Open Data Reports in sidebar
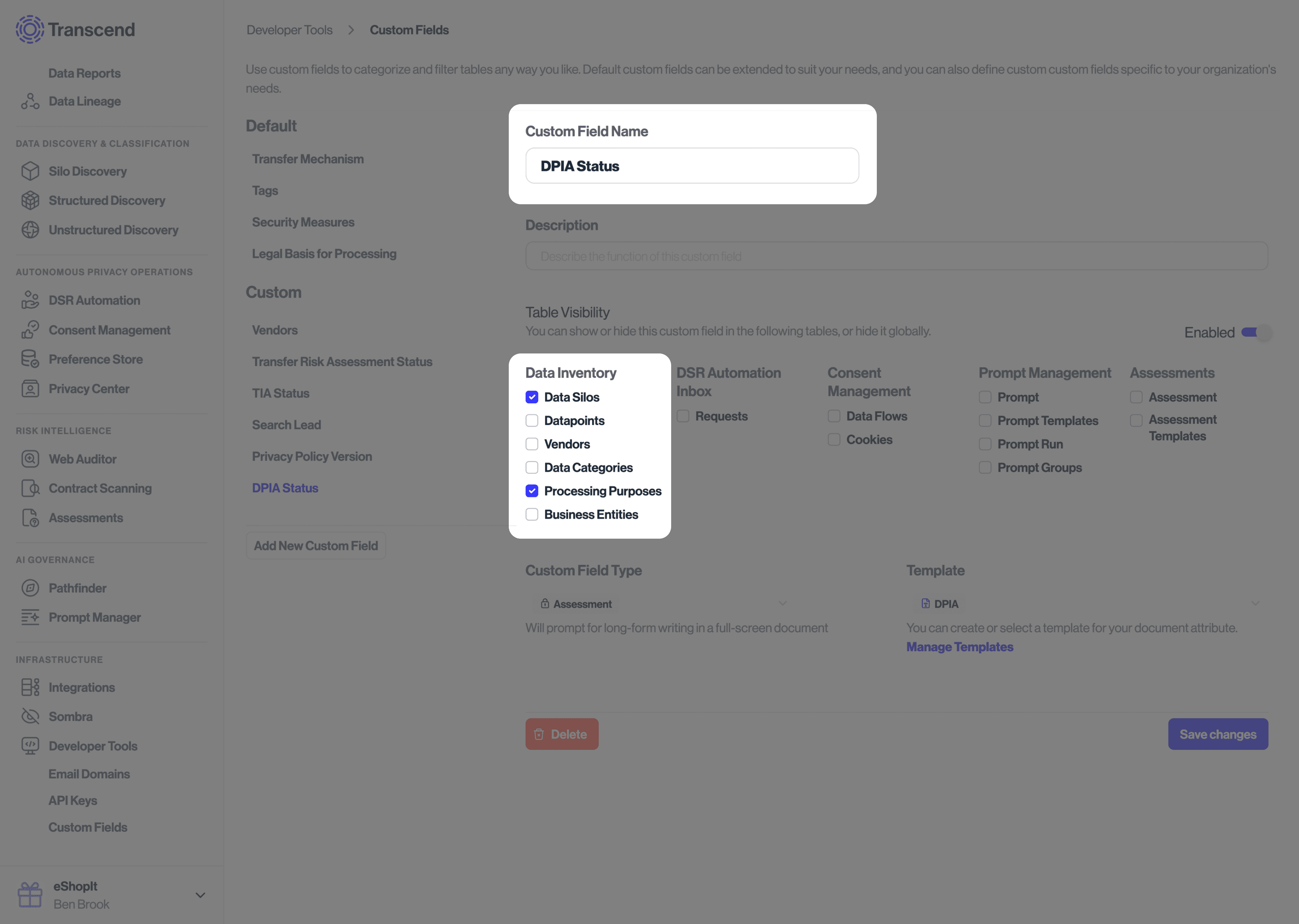 pos(84,73)
